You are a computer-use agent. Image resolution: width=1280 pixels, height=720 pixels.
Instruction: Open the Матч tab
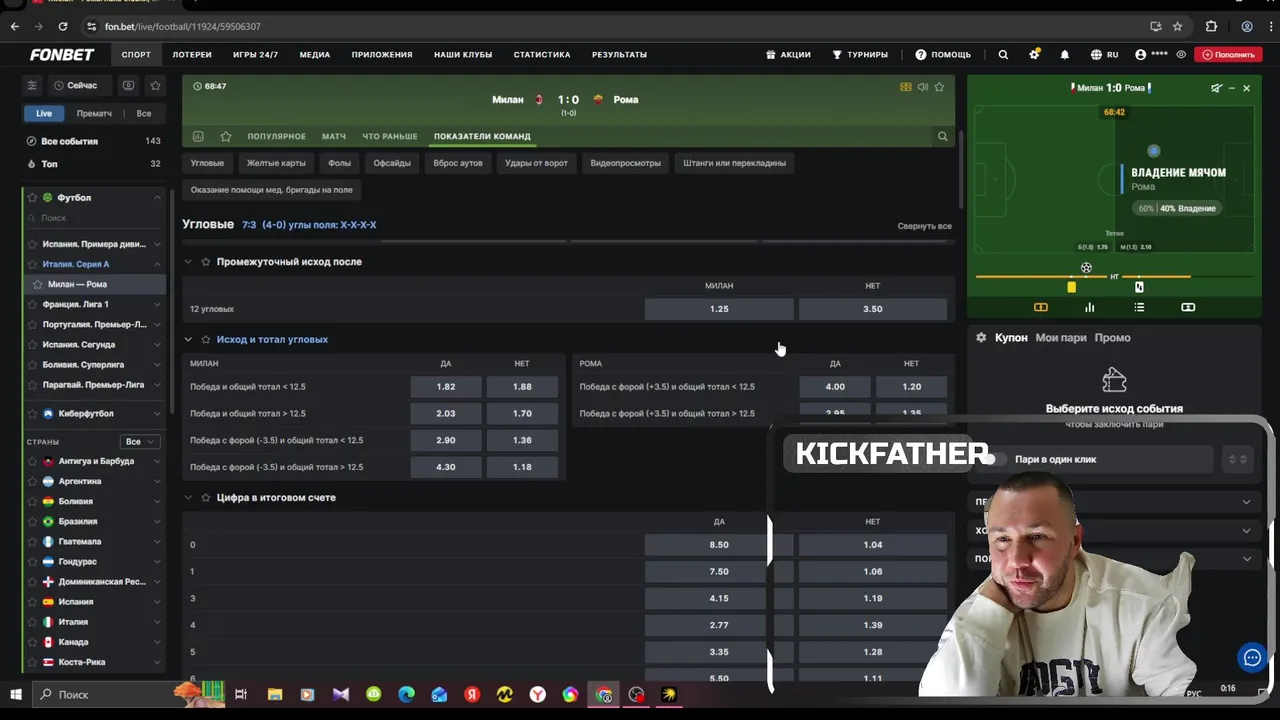tap(334, 136)
